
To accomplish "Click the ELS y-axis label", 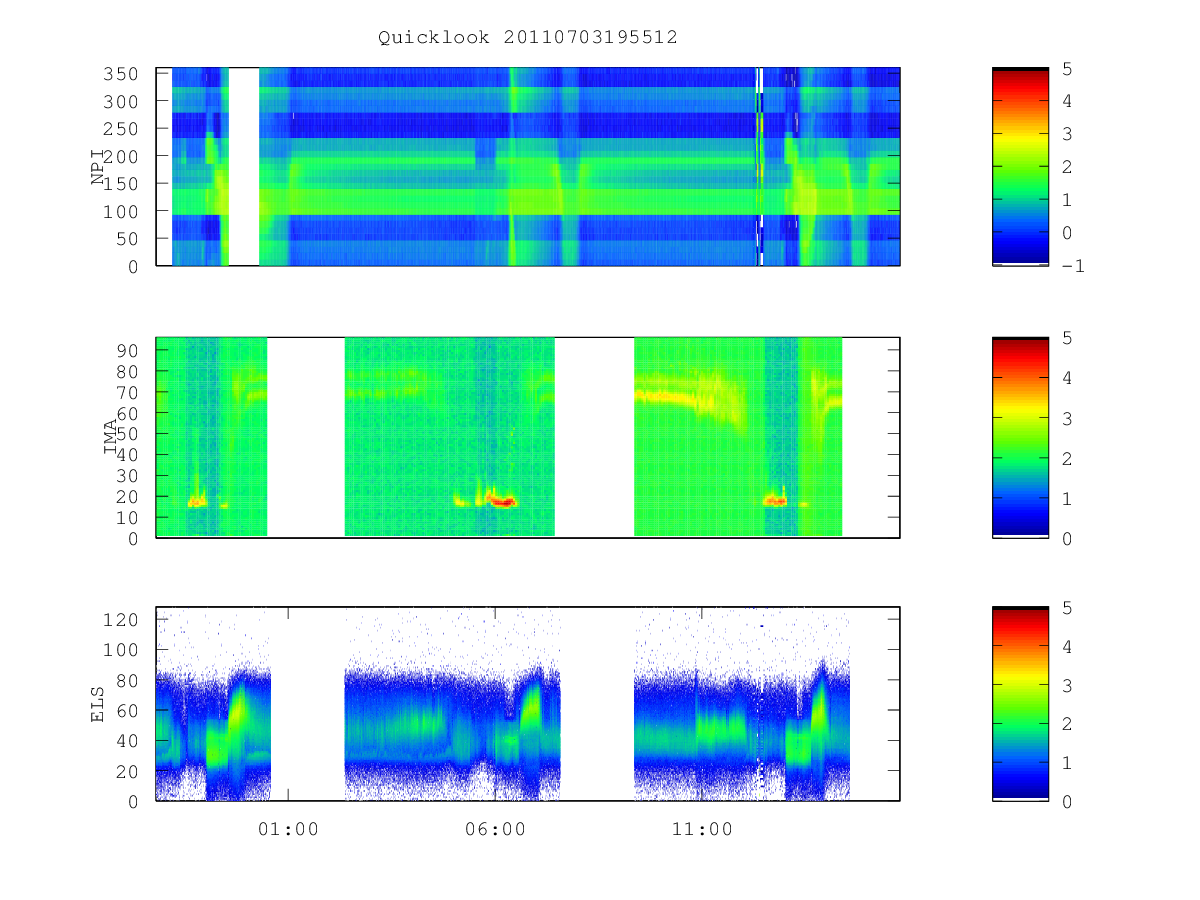I will [98, 703].
